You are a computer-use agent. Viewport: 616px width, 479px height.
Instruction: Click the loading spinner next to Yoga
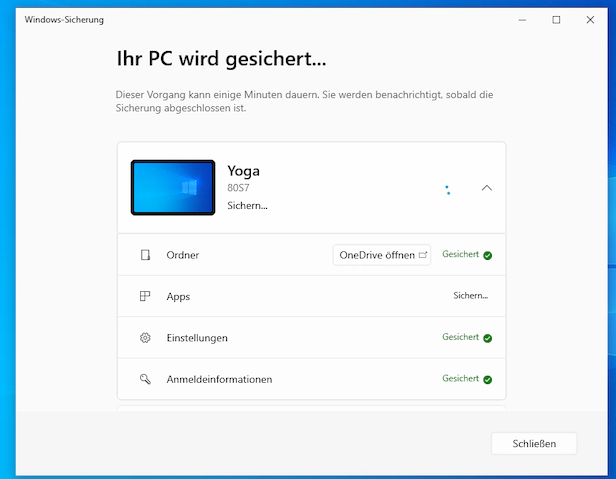coord(448,190)
